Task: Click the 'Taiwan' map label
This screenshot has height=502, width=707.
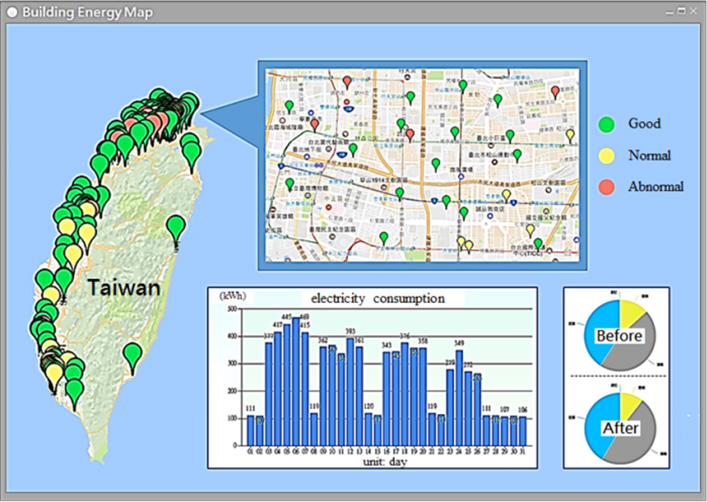Action: point(124,287)
